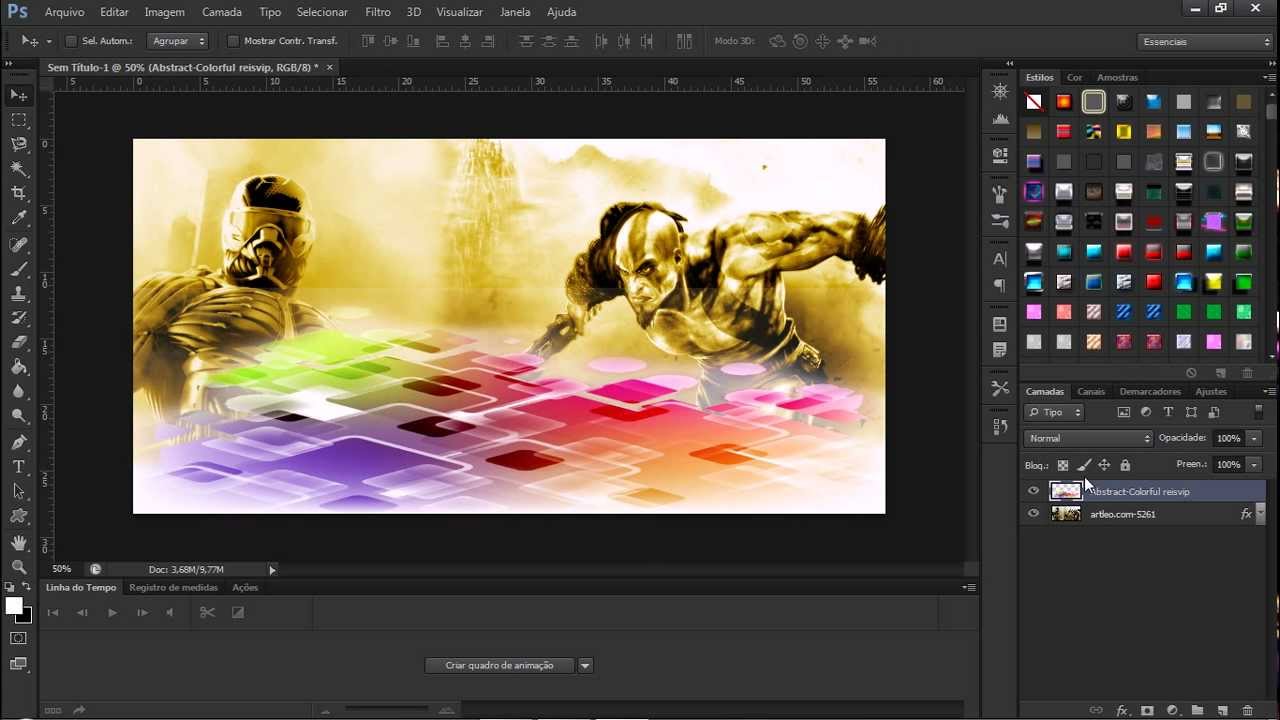
Task: Add a layer mask icon
Action: [1147, 711]
